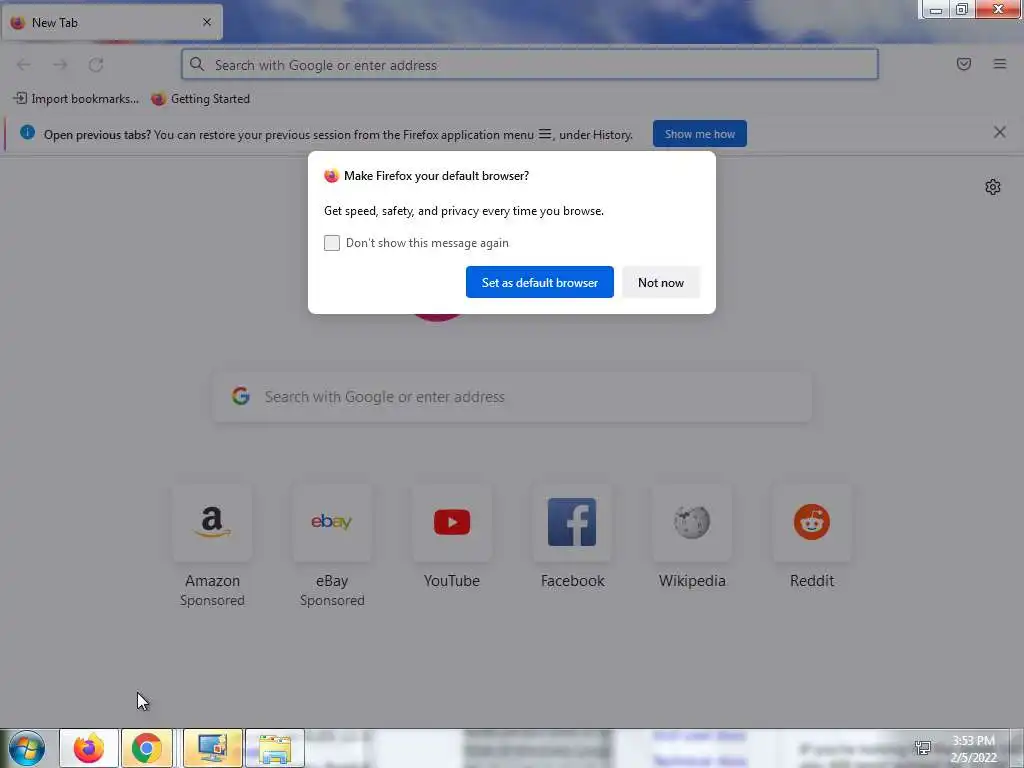
Task: Dismiss the Open previous tabs notification bar
Action: [999, 133]
